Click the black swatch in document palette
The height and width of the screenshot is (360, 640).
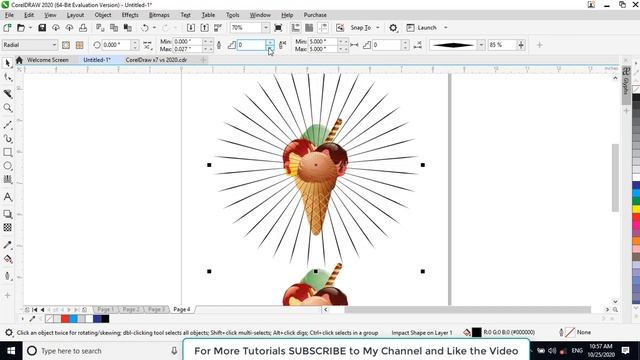click(x=105, y=319)
